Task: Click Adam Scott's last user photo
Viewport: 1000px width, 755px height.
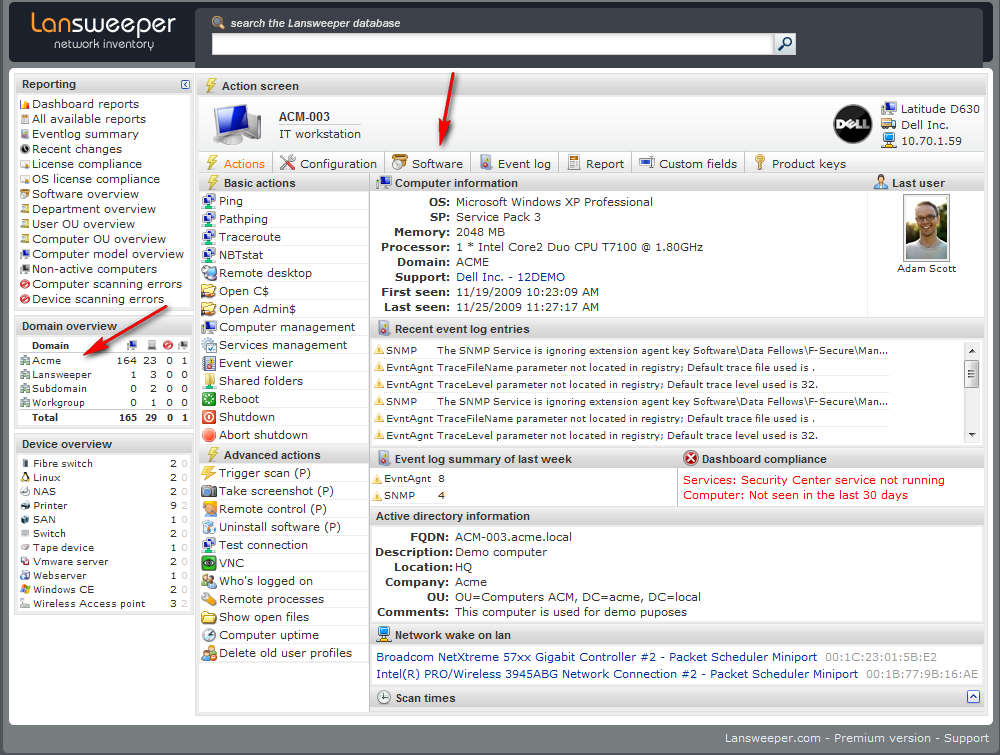Action: pyautogui.click(x=926, y=228)
